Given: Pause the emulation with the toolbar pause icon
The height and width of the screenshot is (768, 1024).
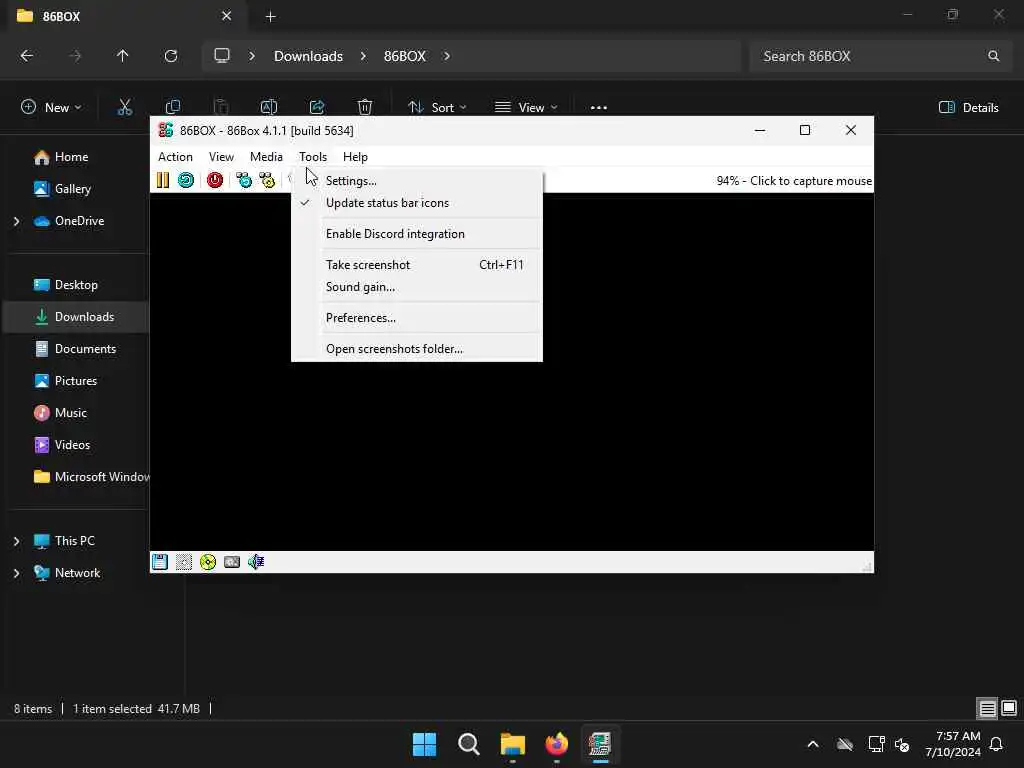Looking at the screenshot, I should click(x=163, y=180).
